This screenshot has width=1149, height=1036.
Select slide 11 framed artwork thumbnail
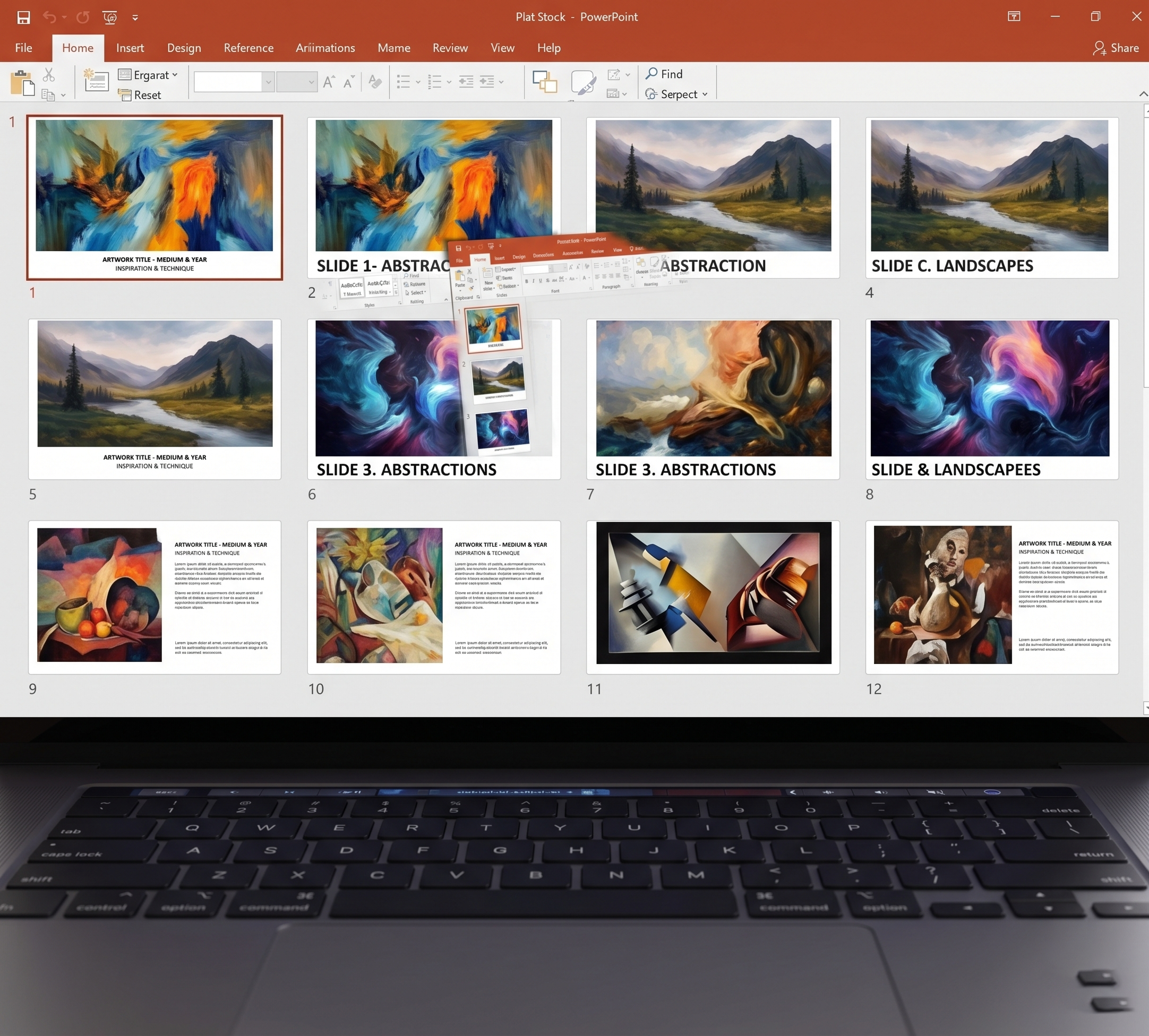[713, 597]
